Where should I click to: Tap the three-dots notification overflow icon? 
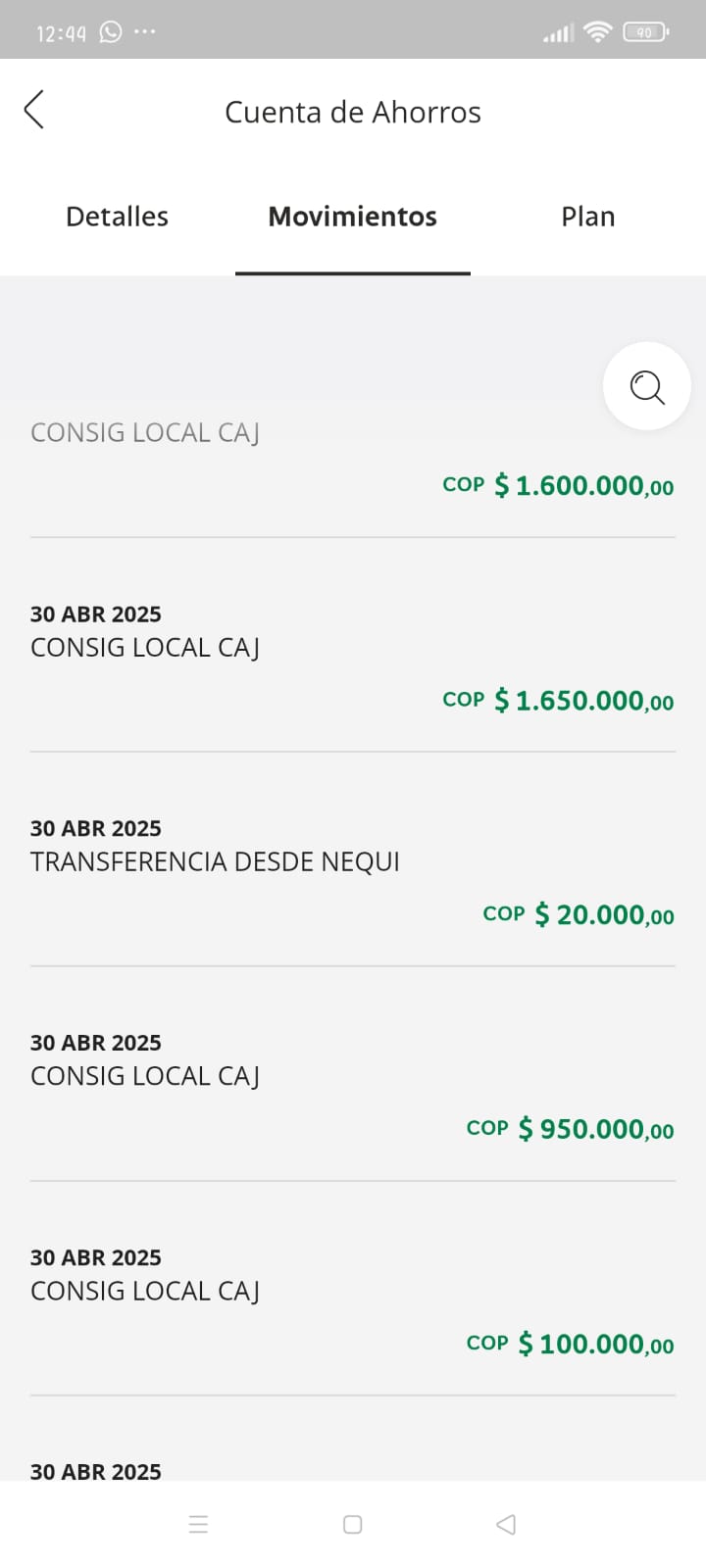click(145, 31)
